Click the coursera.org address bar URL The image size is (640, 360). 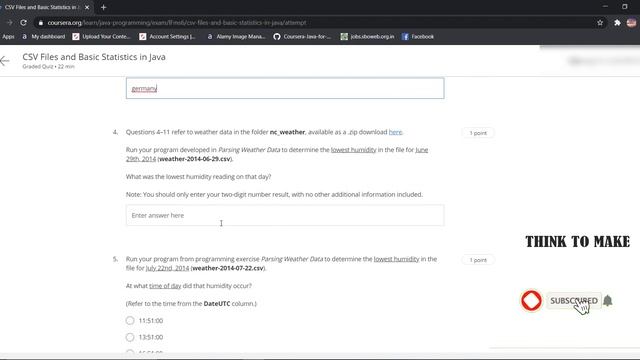tap(177, 23)
